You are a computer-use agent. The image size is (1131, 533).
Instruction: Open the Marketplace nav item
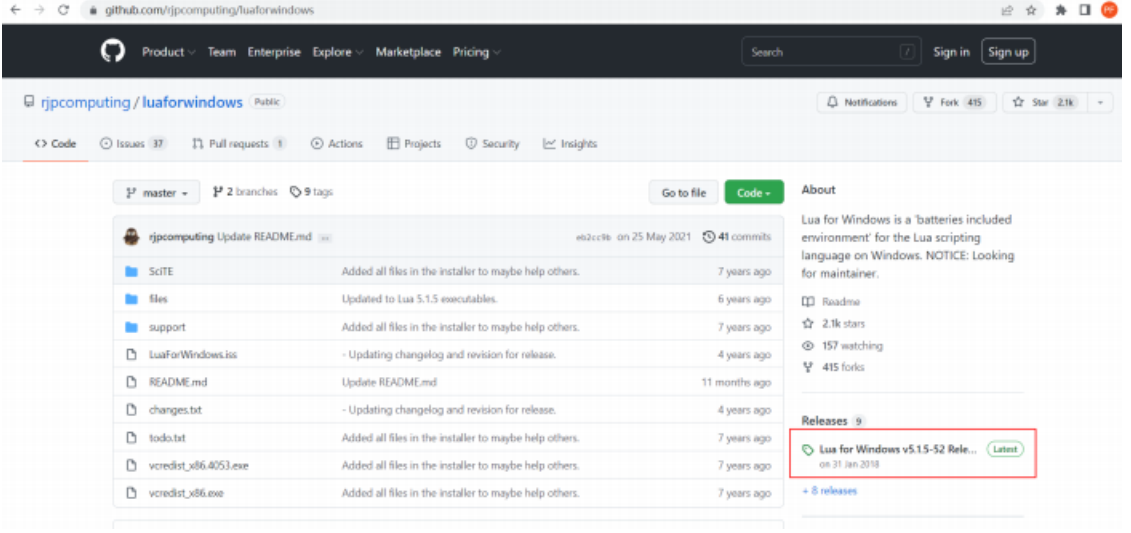pos(408,52)
